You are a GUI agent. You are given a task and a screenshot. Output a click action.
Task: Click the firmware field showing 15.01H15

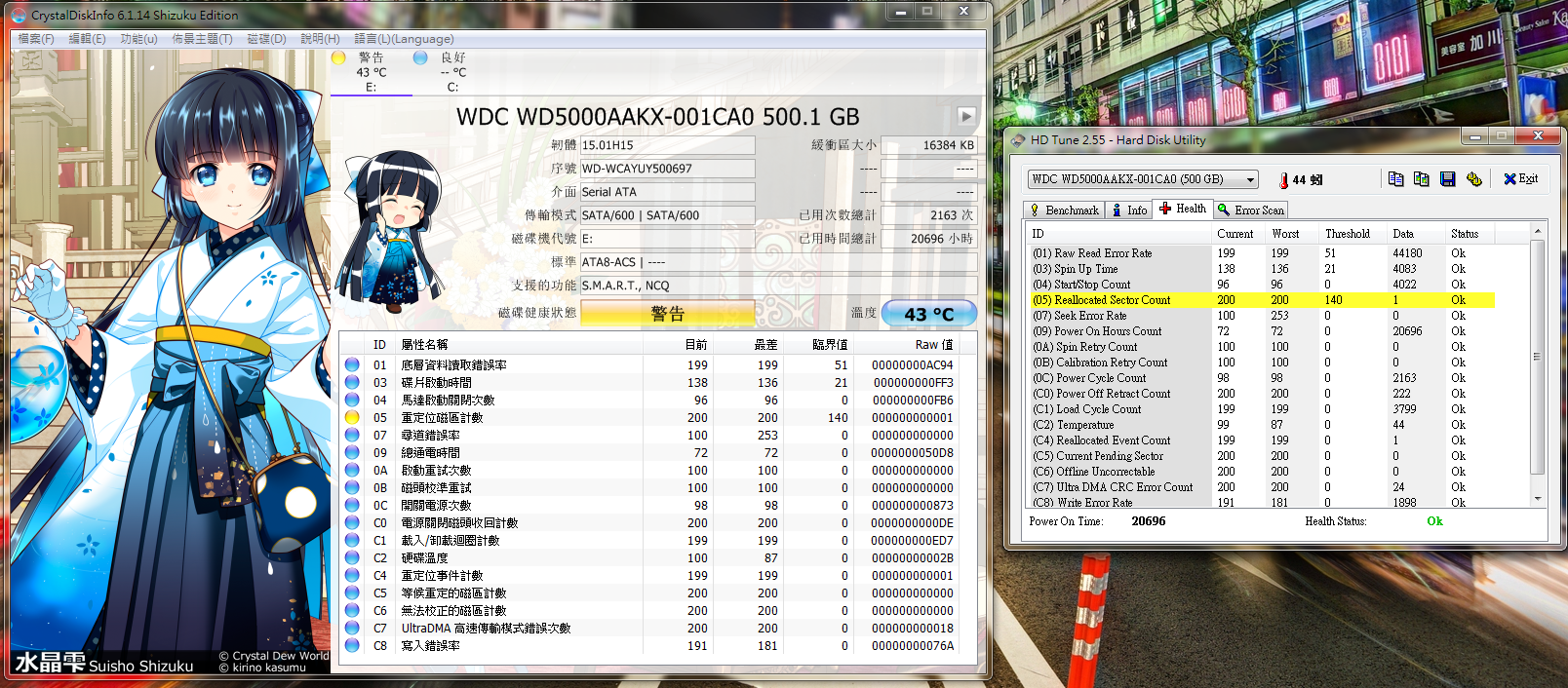coord(668,145)
